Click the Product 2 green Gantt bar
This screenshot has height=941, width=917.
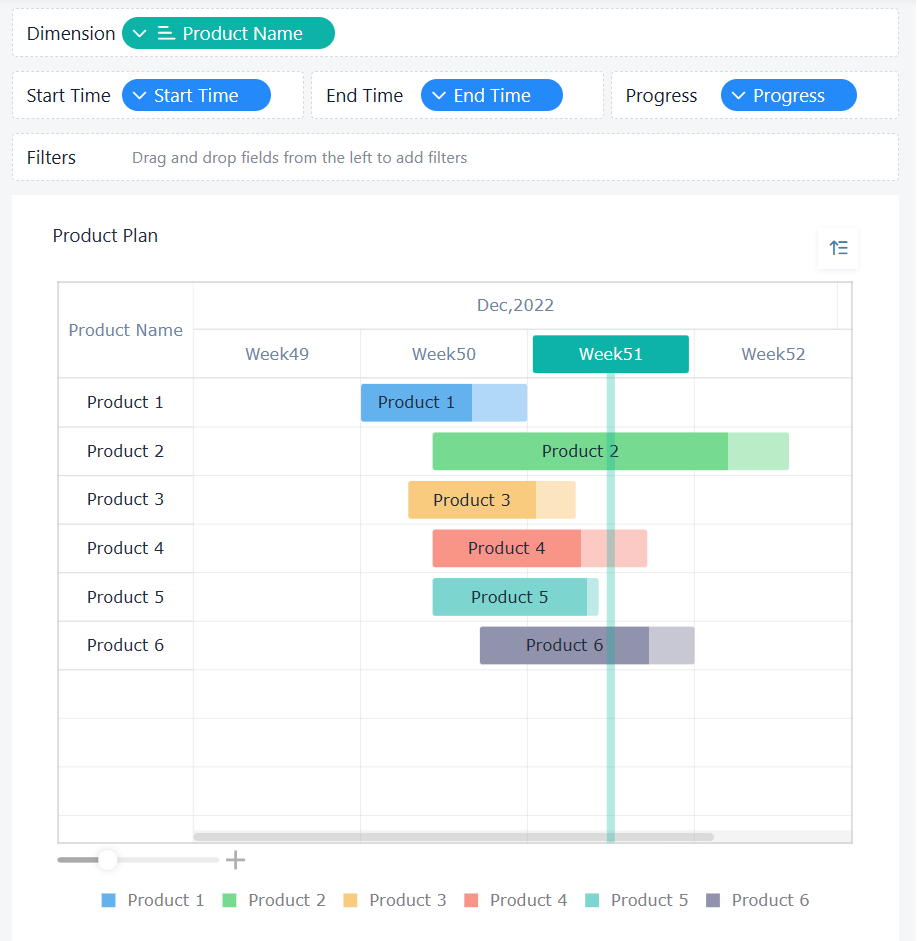580,451
